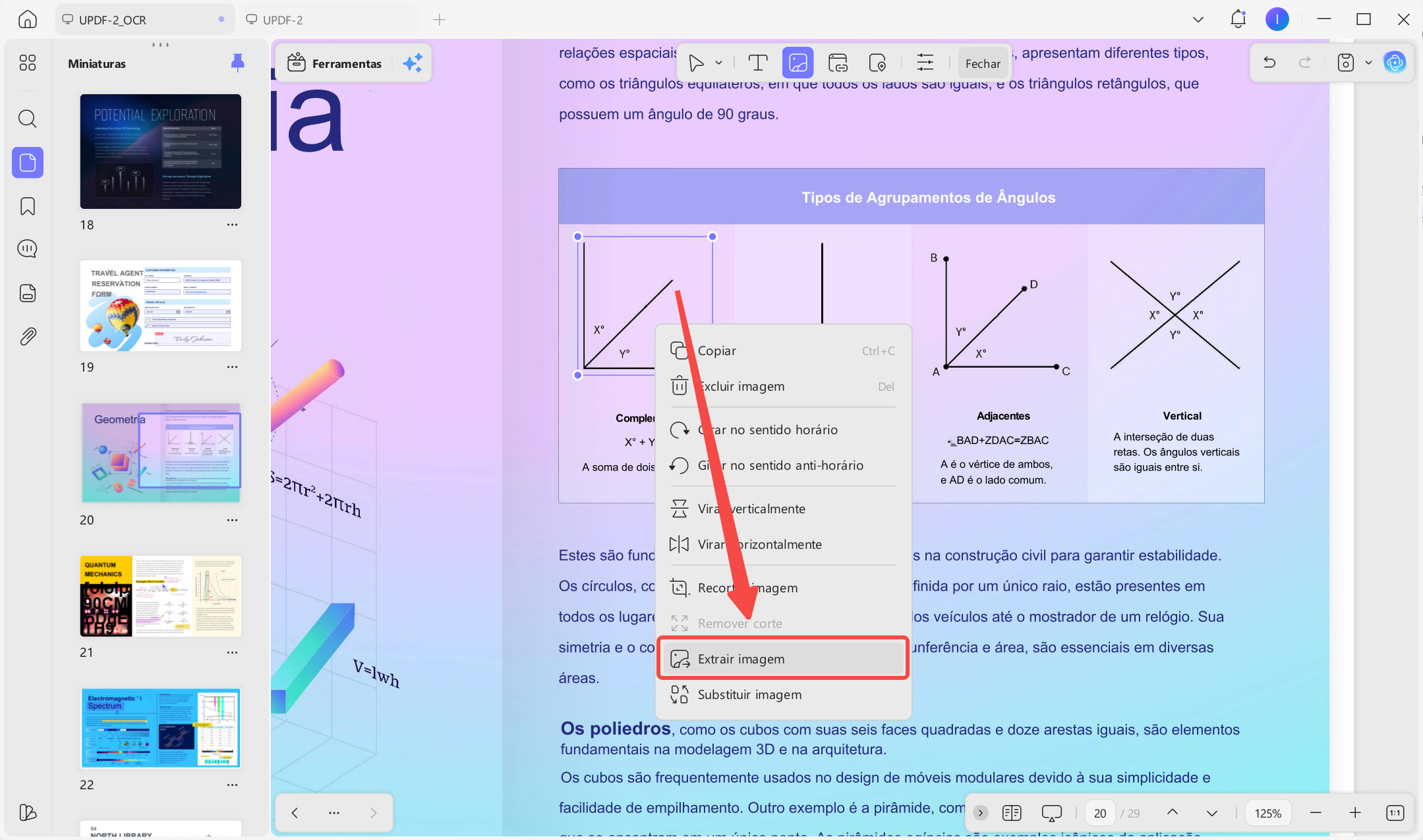The width and height of the screenshot is (1423, 840).
Task: Open the 125% zoom level box
Action: (x=1268, y=813)
